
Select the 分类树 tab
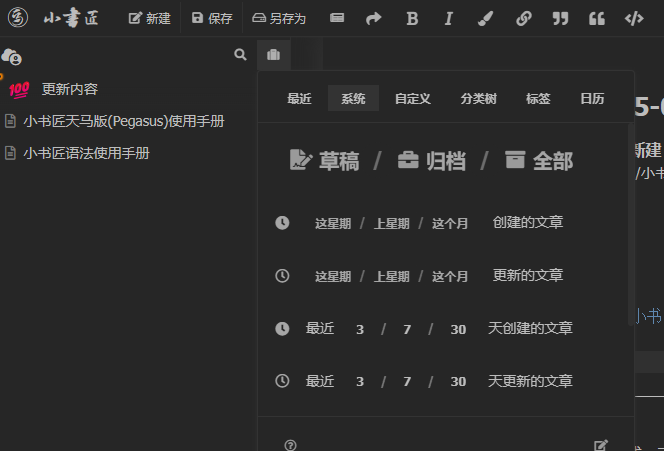pos(479,99)
